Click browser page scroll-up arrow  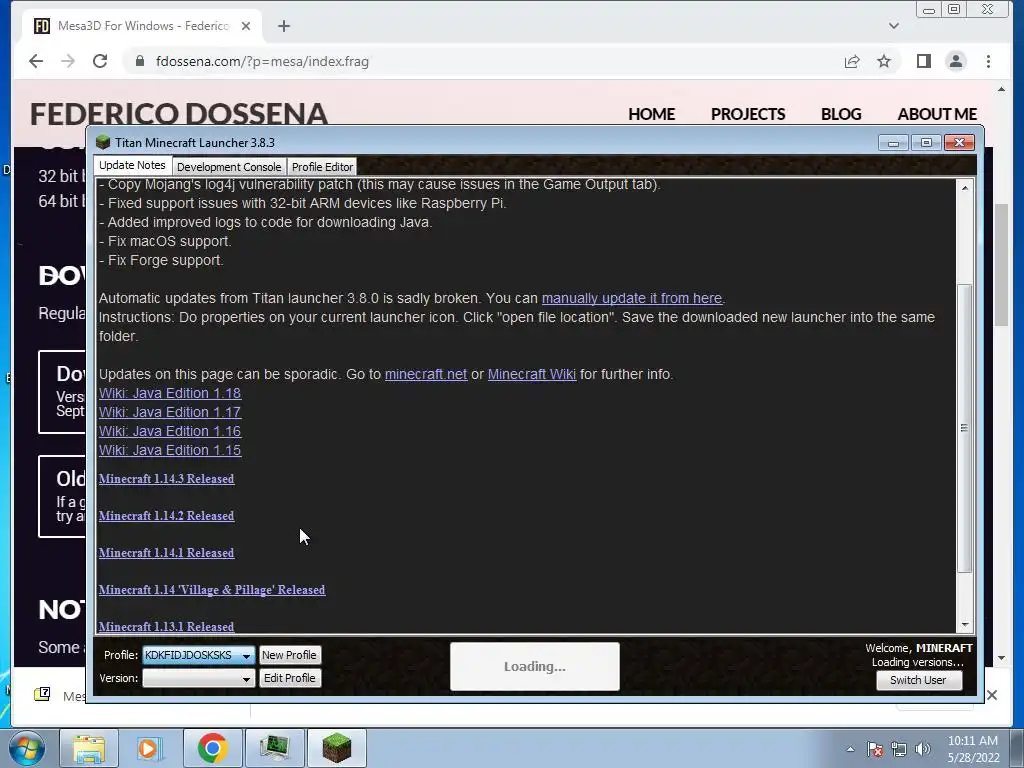[1001, 89]
